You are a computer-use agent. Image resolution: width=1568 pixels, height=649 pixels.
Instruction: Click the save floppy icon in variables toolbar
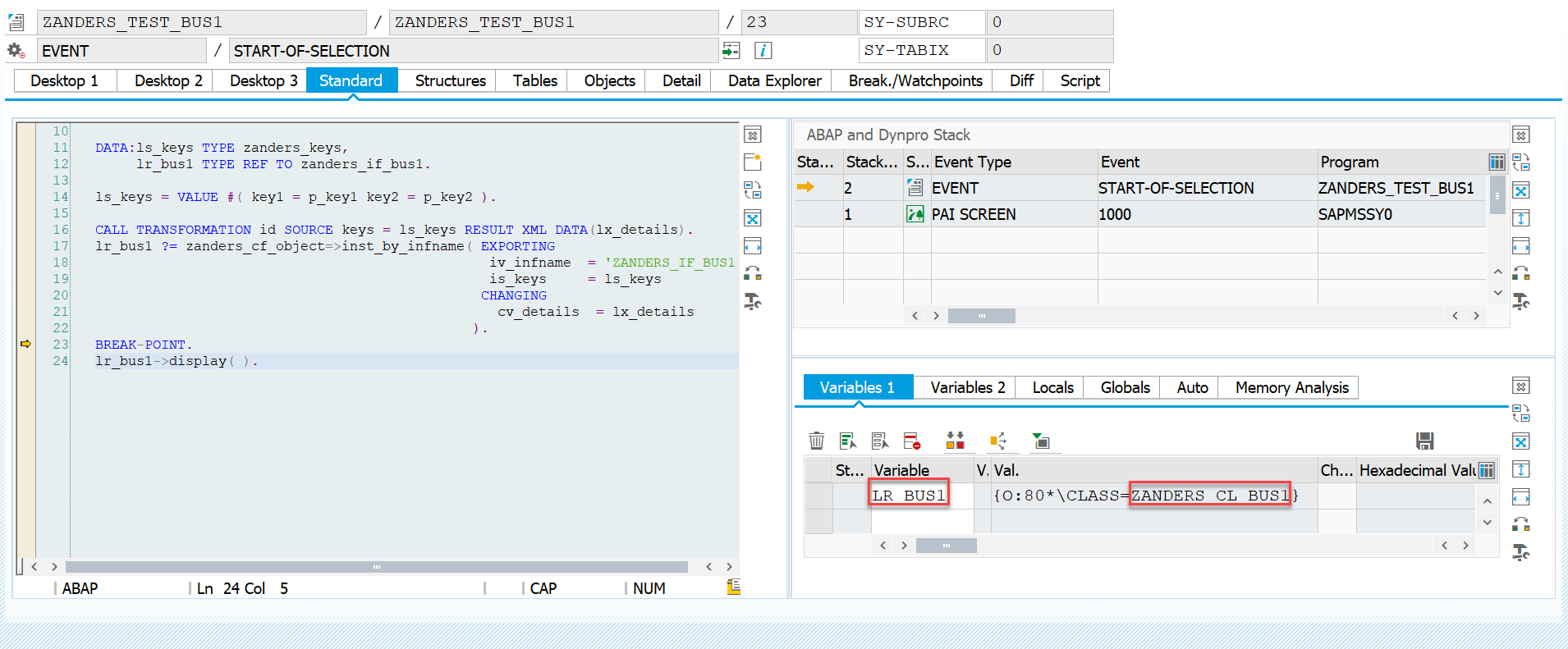coord(1424,441)
